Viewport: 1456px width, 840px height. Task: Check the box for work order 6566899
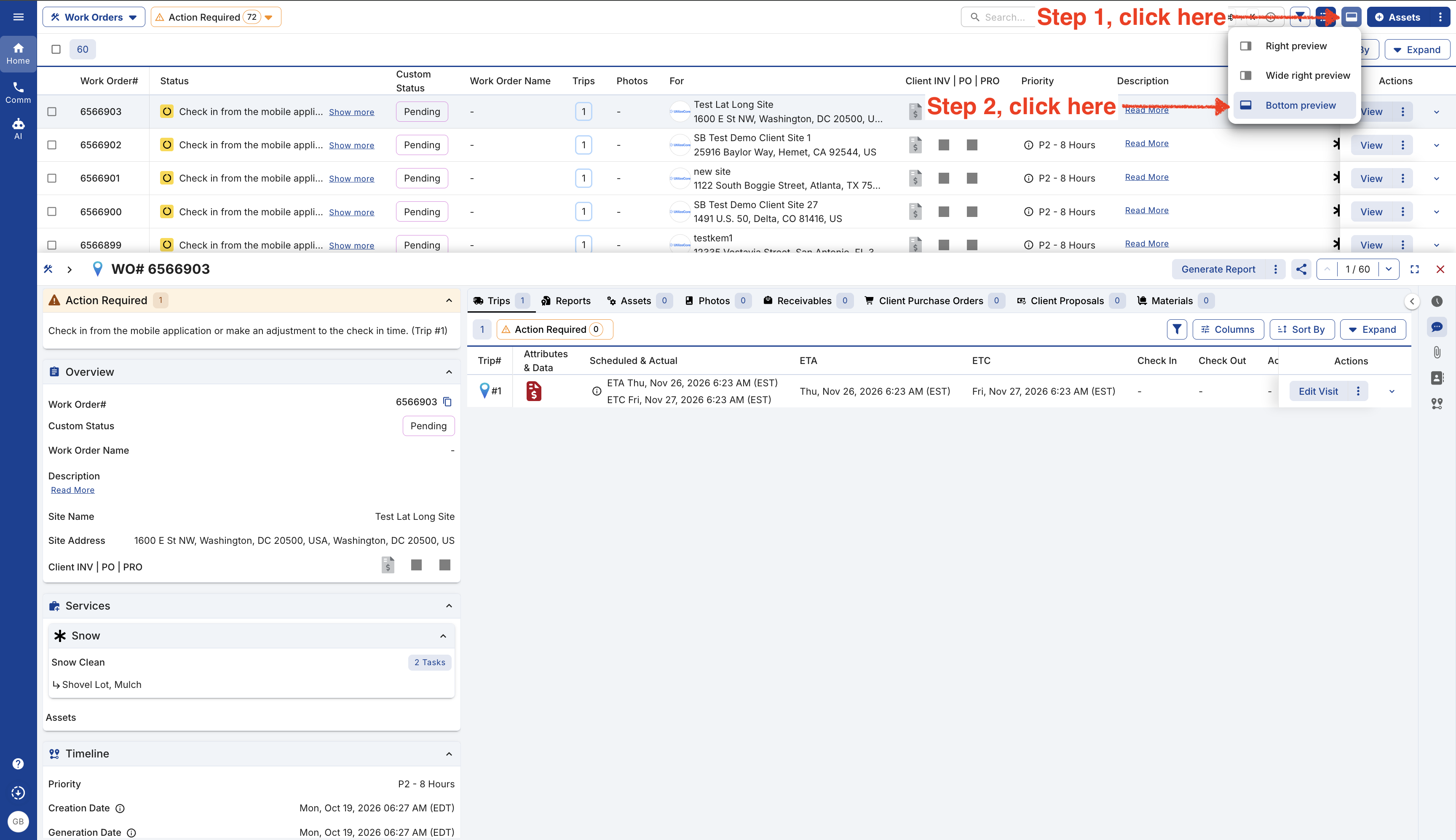[x=52, y=245]
